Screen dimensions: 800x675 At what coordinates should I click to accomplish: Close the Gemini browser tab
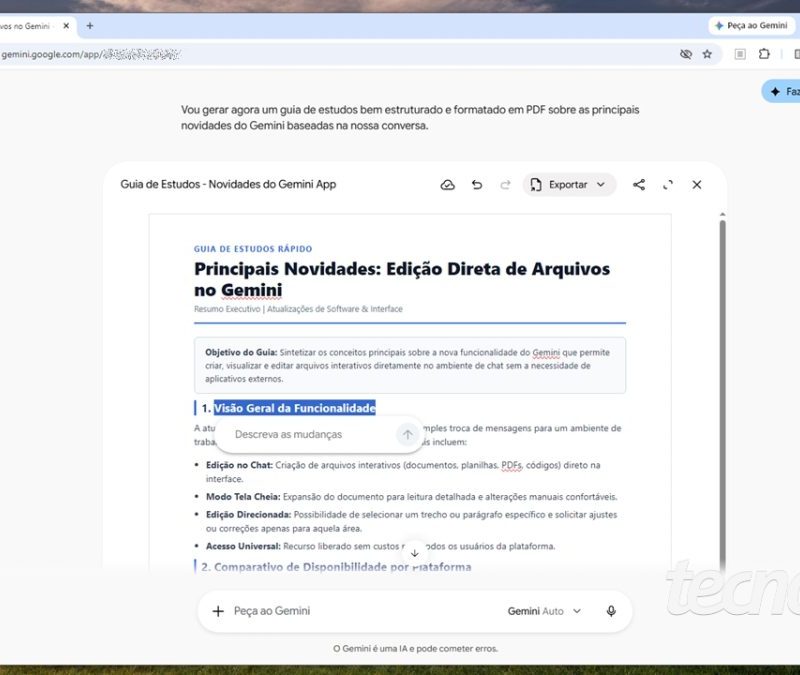point(66,26)
